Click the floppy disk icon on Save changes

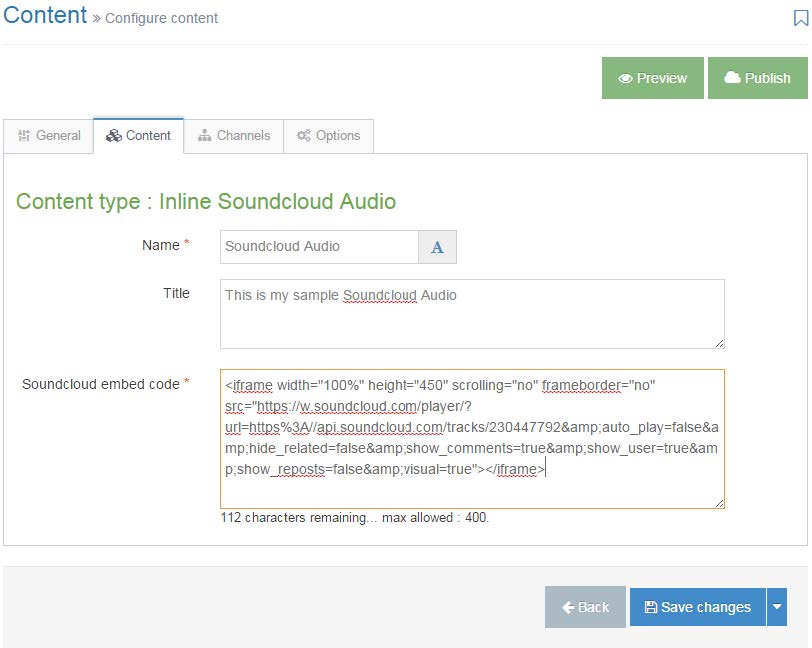click(650, 607)
